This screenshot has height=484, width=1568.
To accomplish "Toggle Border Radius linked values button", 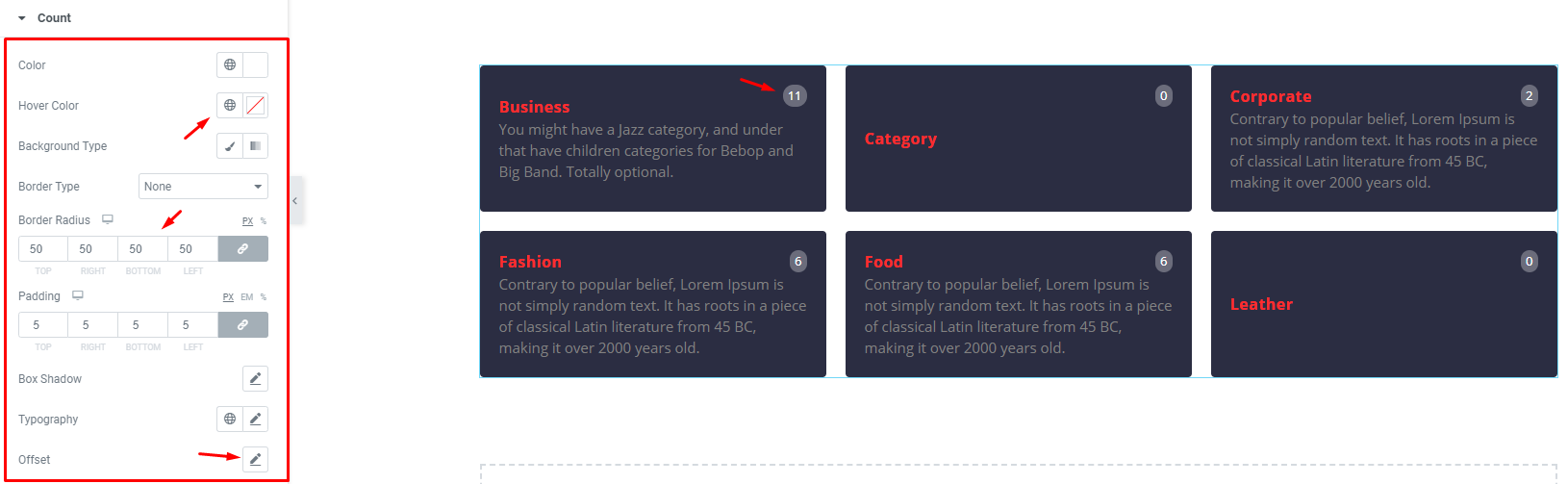I will pos(243,249).
